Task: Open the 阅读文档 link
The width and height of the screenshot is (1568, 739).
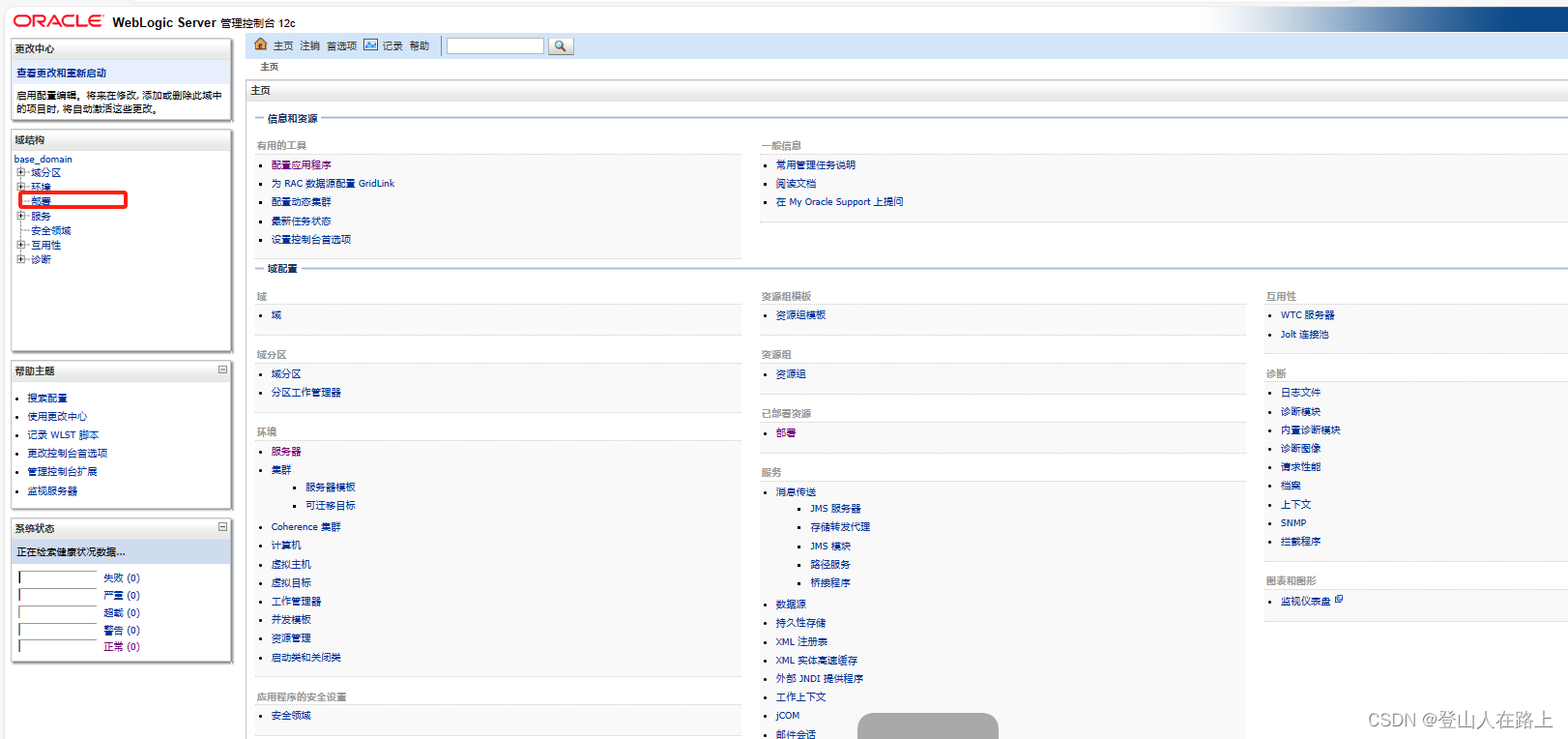Action: (x=796, y=183)
